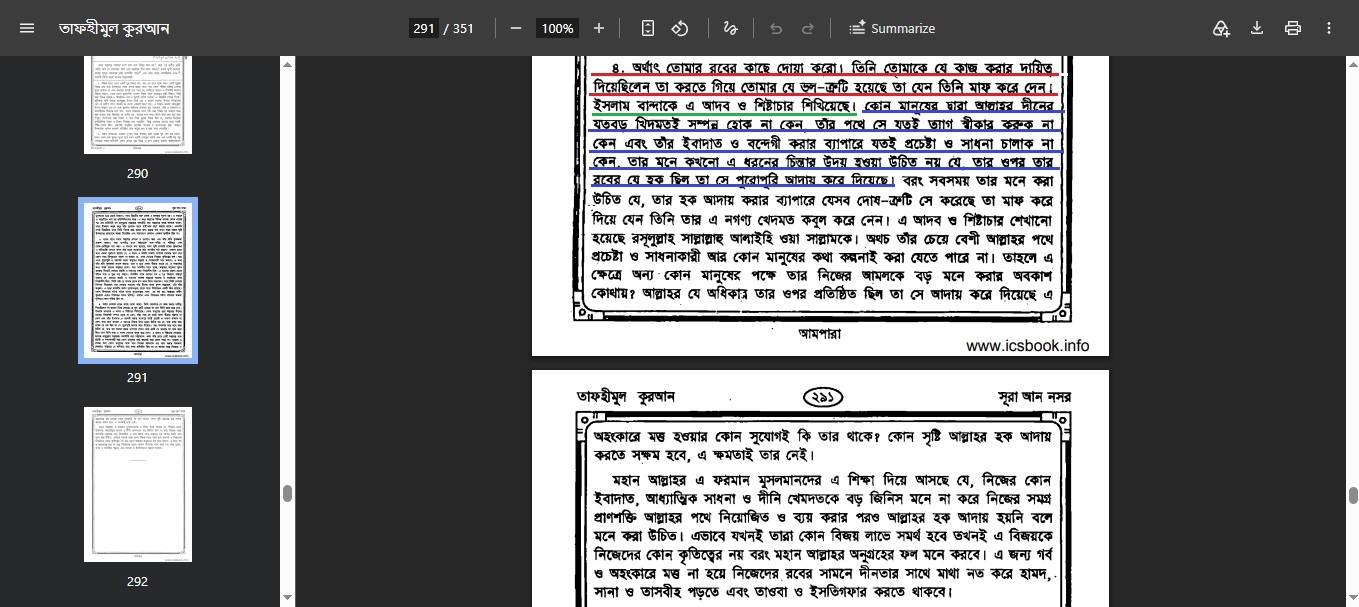Click the page number field showing 291
The image size is (1359, 607).
coord(424,28)
